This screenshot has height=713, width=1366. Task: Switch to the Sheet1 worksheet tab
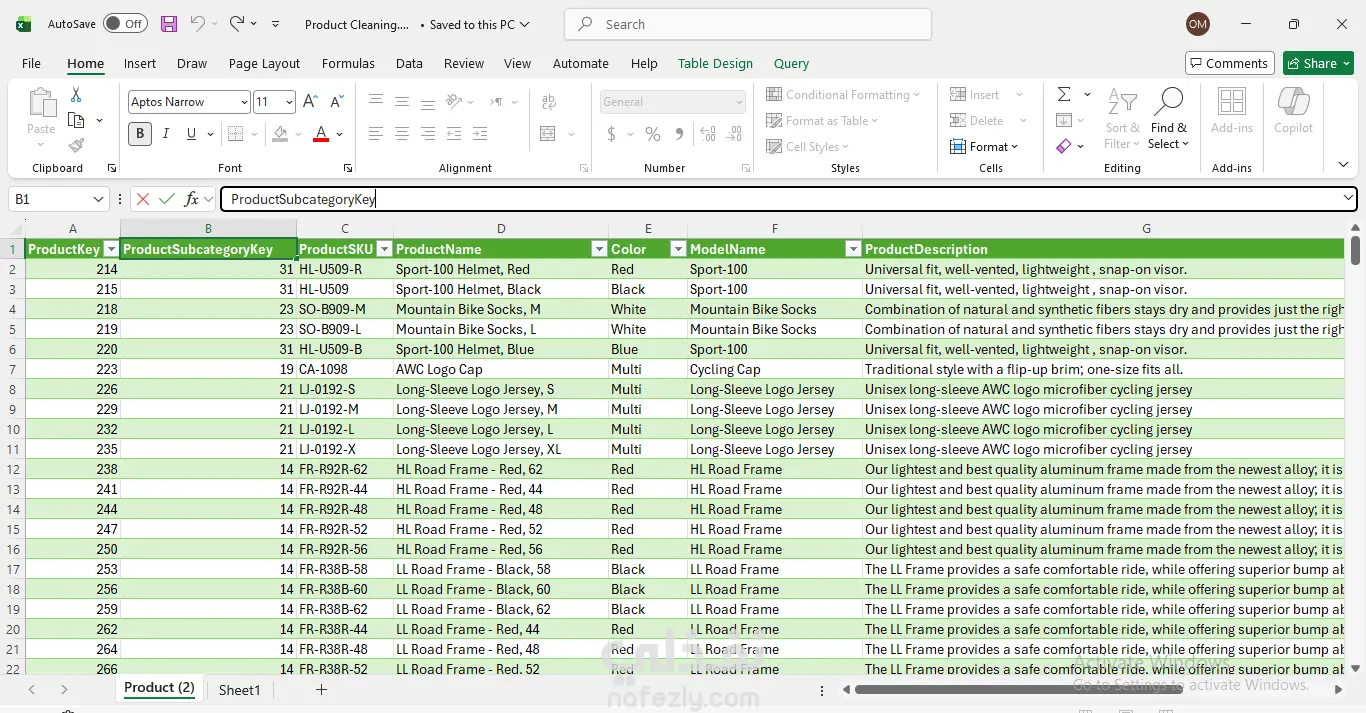[x=239, y=689]
